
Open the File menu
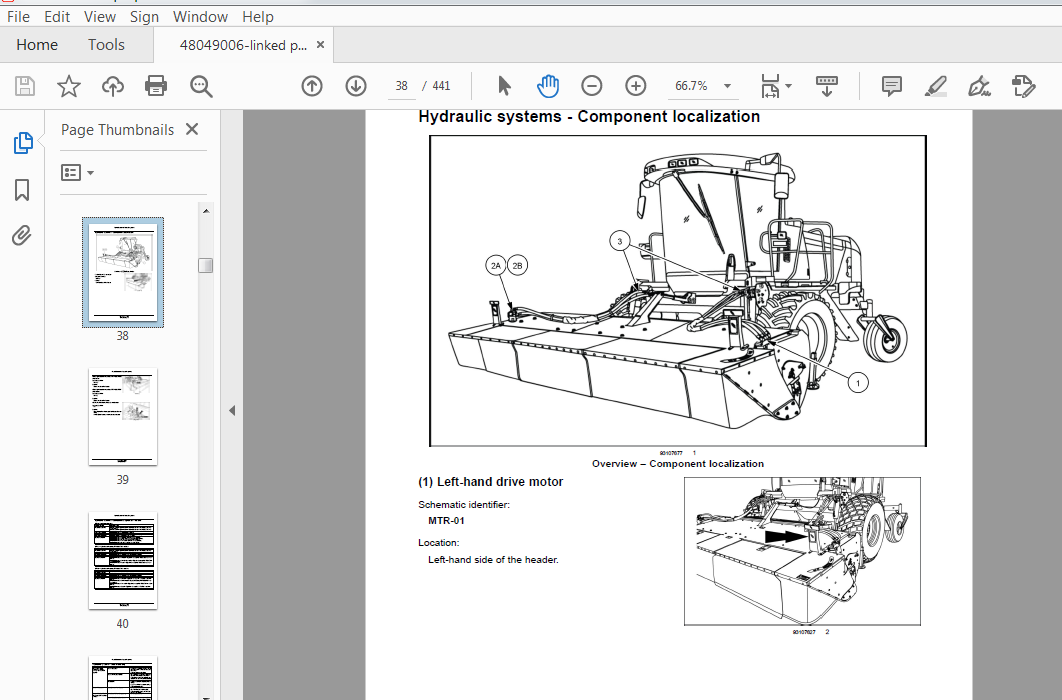pos(18,16)
